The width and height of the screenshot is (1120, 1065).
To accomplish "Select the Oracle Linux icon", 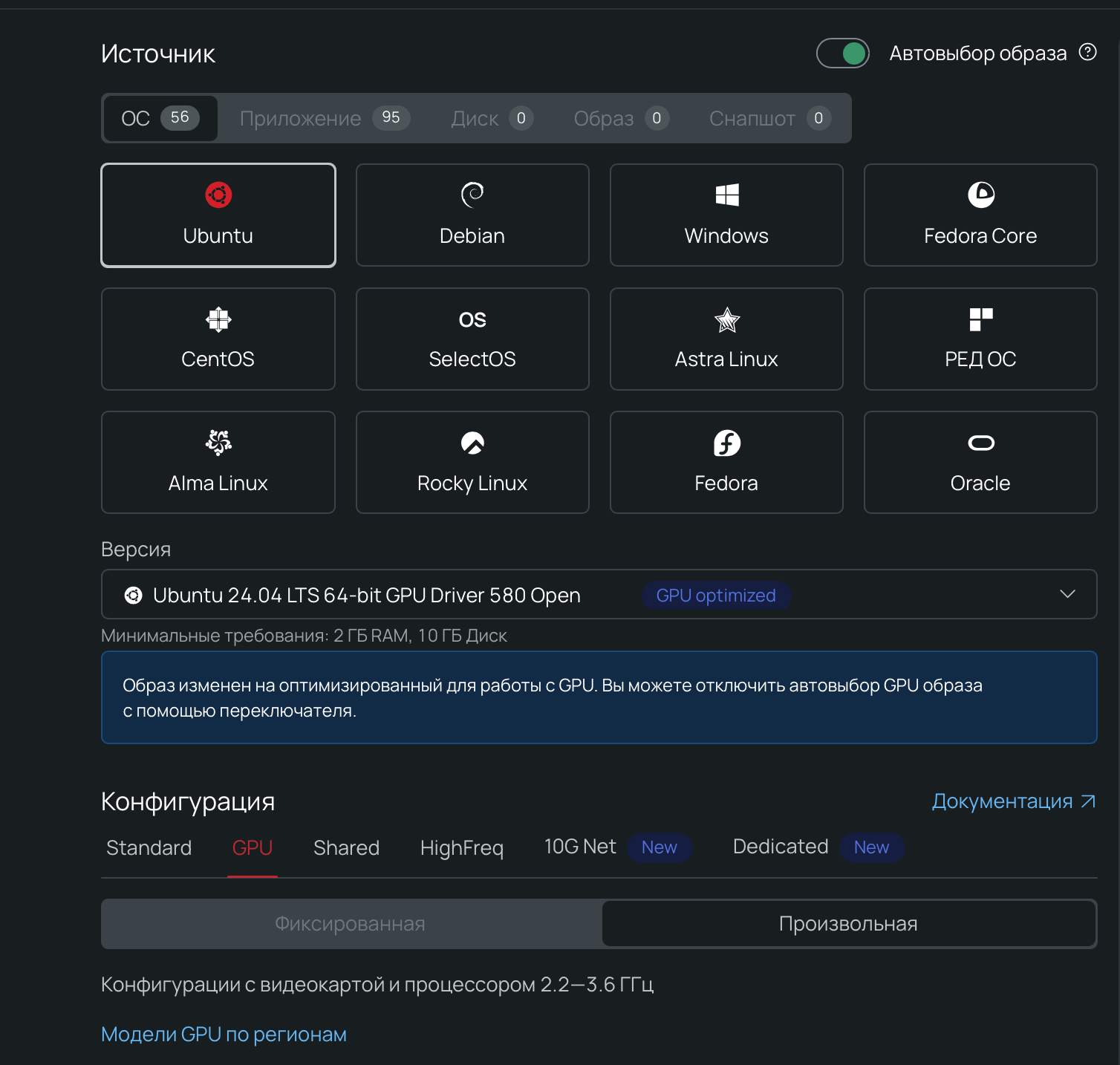I will point(980,462).
